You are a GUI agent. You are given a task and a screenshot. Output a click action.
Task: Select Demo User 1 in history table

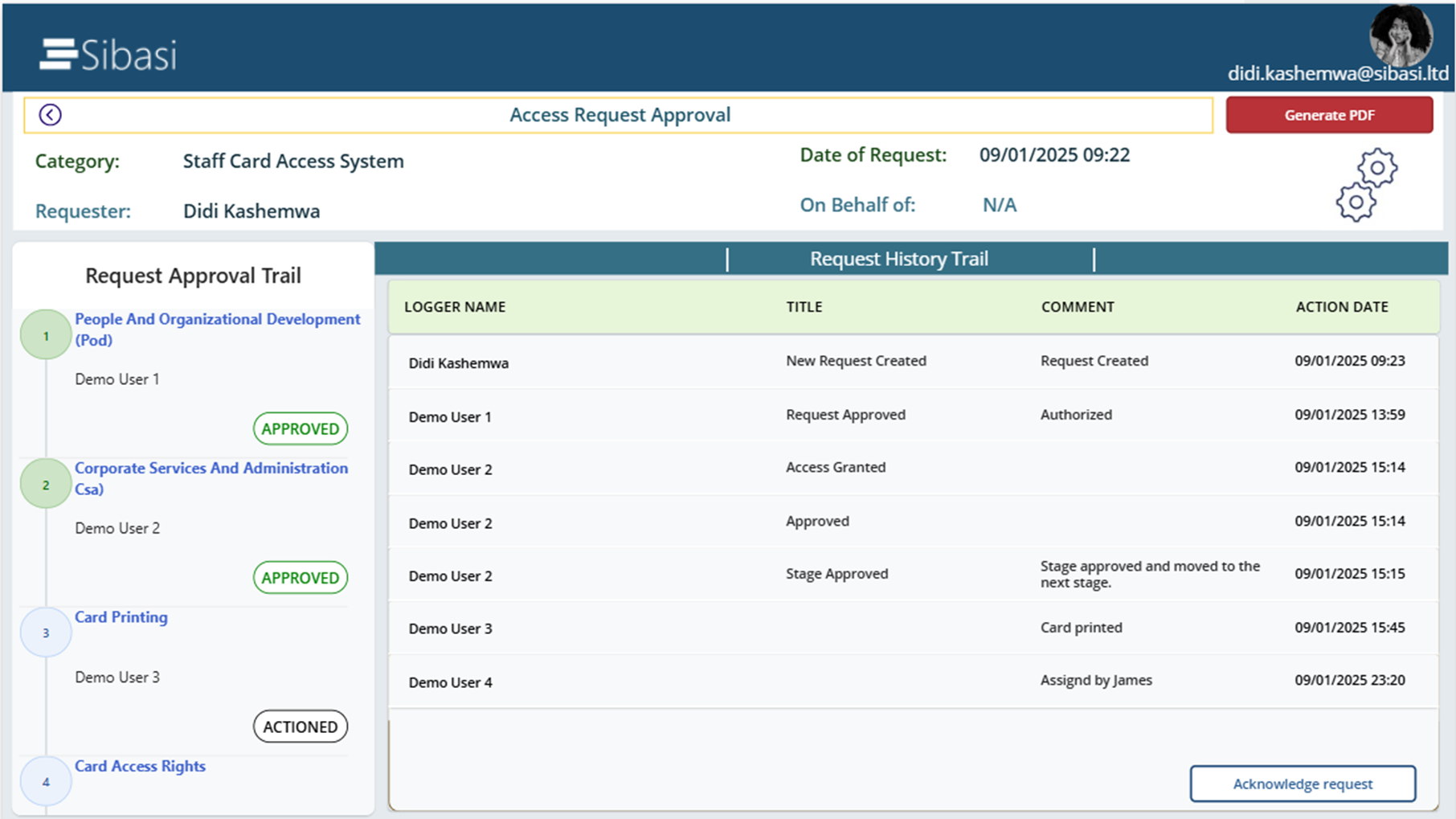point(450,417)
